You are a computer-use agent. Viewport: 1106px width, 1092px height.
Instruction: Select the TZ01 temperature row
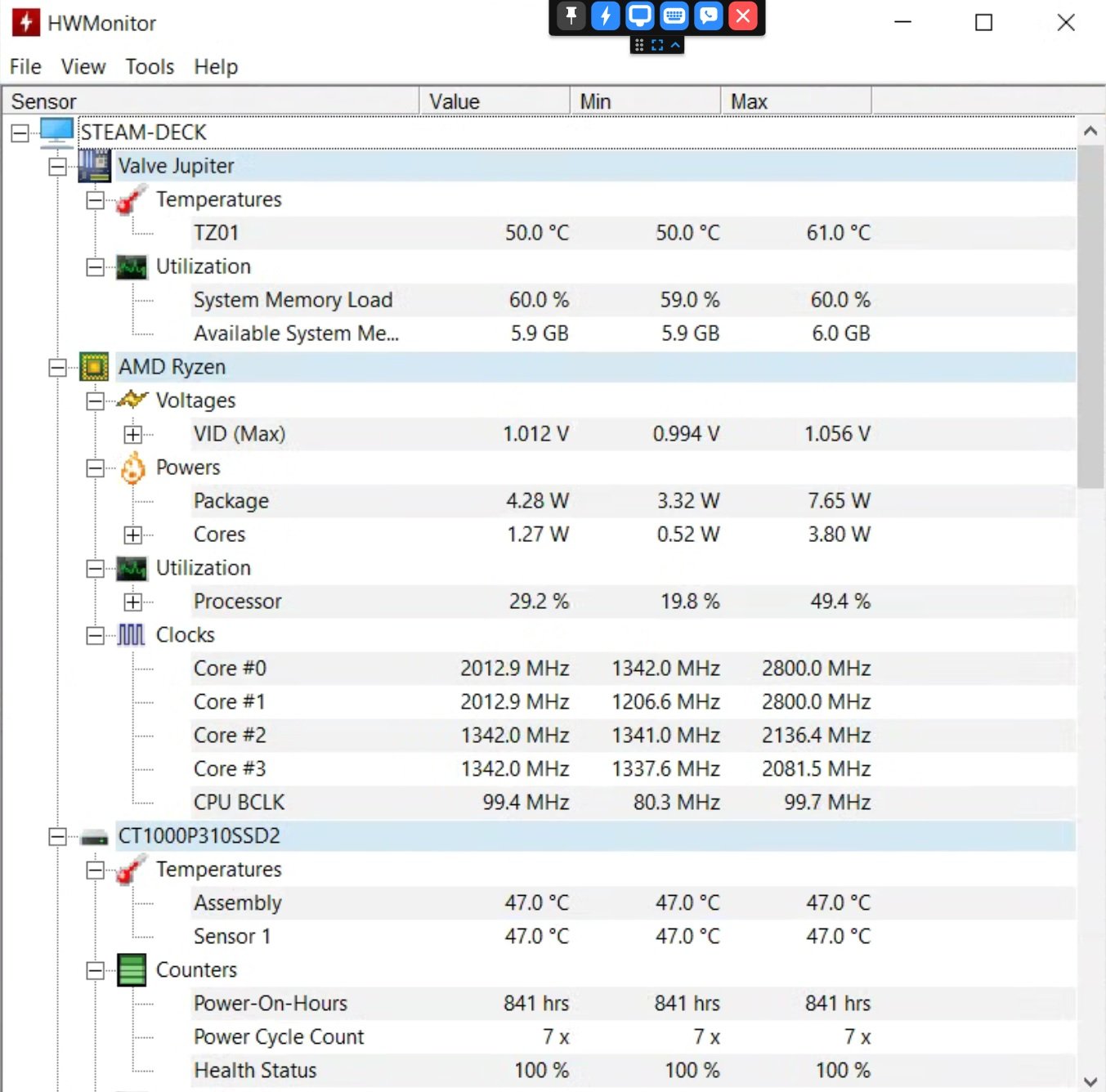click(x=634, y=233)
